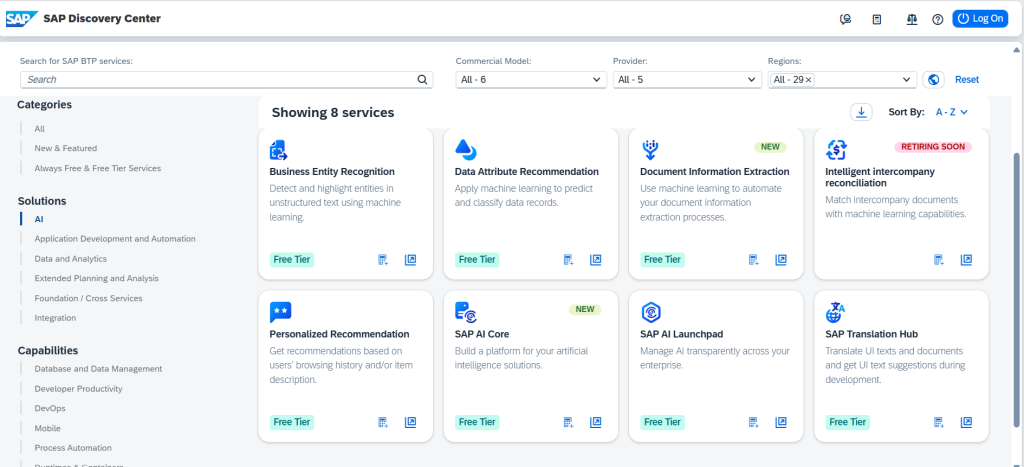
Task: Click the Log On button
Action: pos(980,19)
